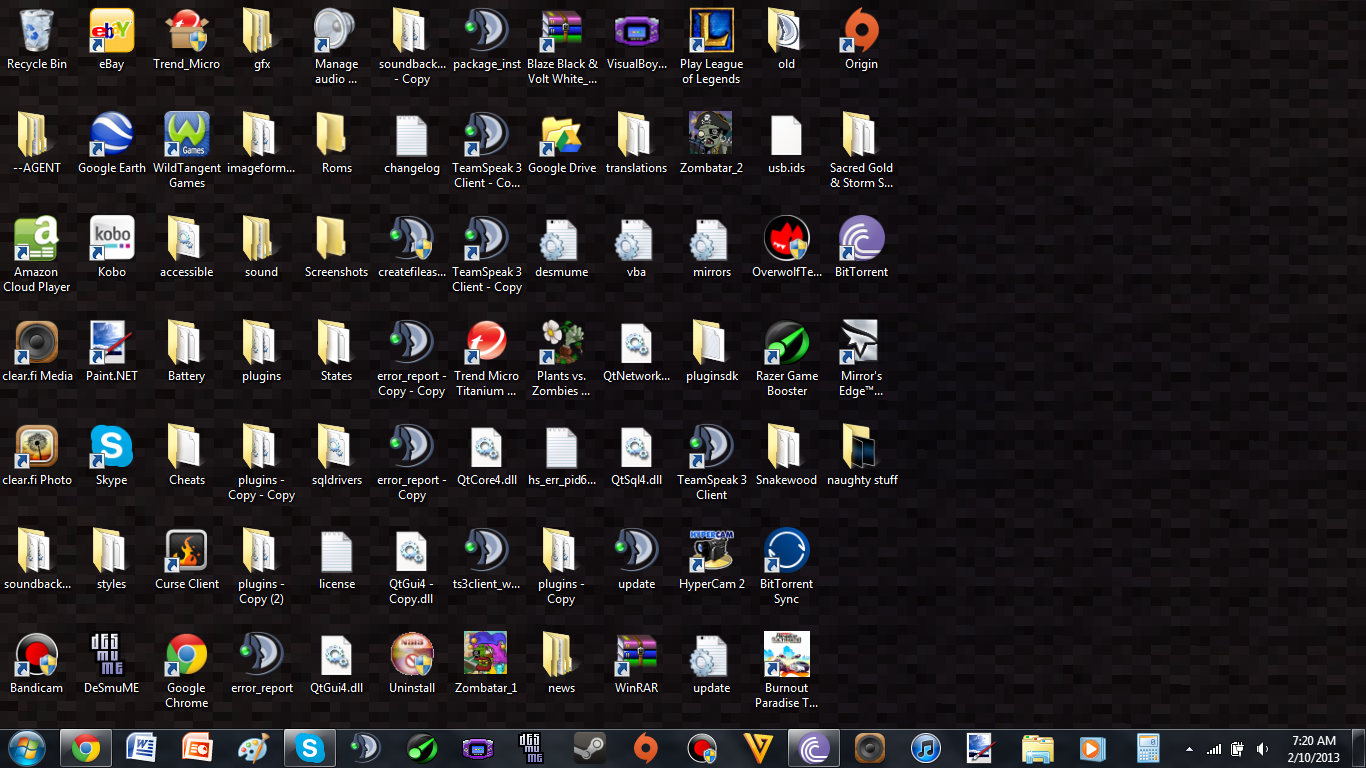Open the Recycle Bin on the desktop

pos(37,40)
